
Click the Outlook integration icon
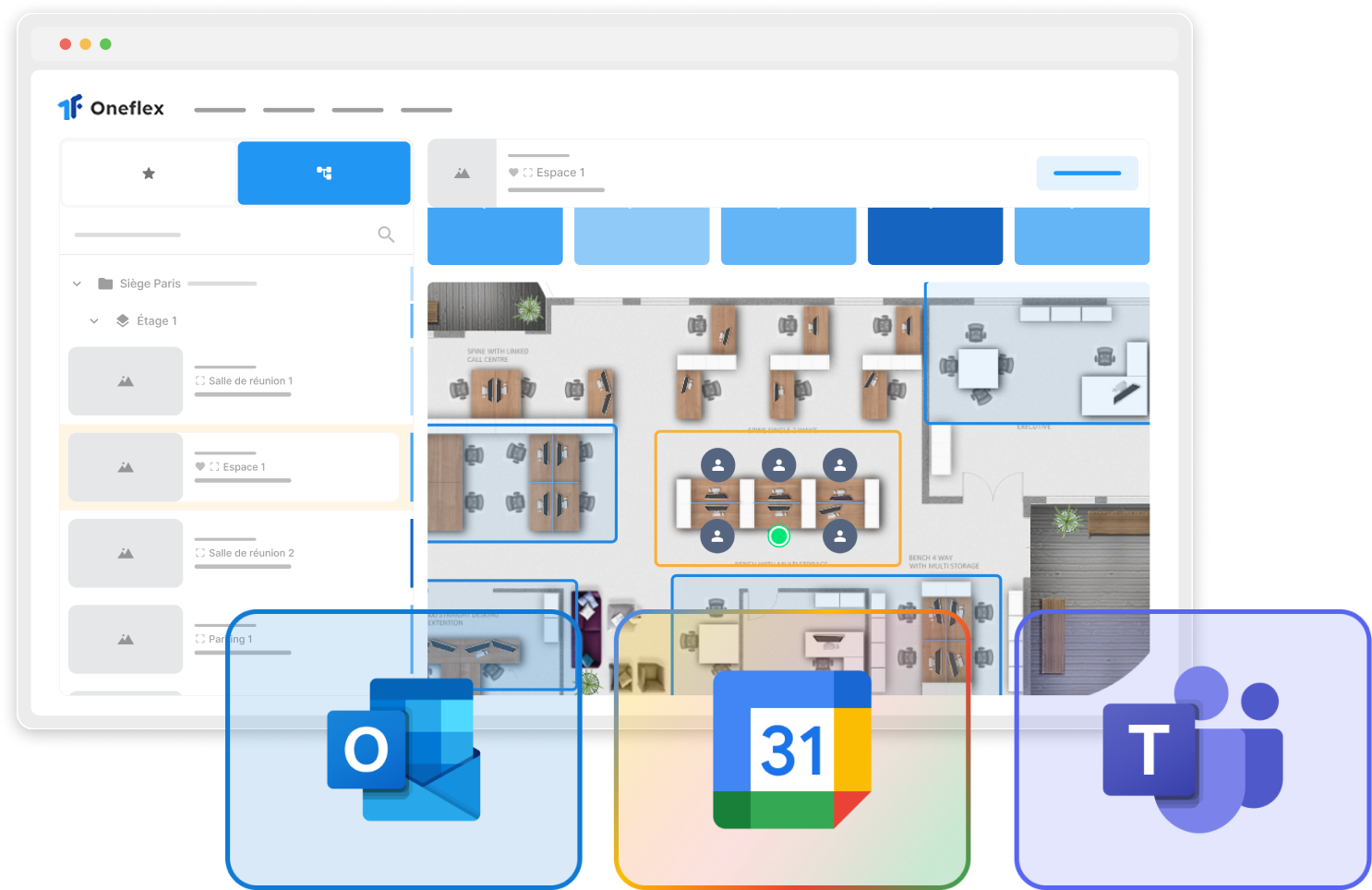point(404,750)
